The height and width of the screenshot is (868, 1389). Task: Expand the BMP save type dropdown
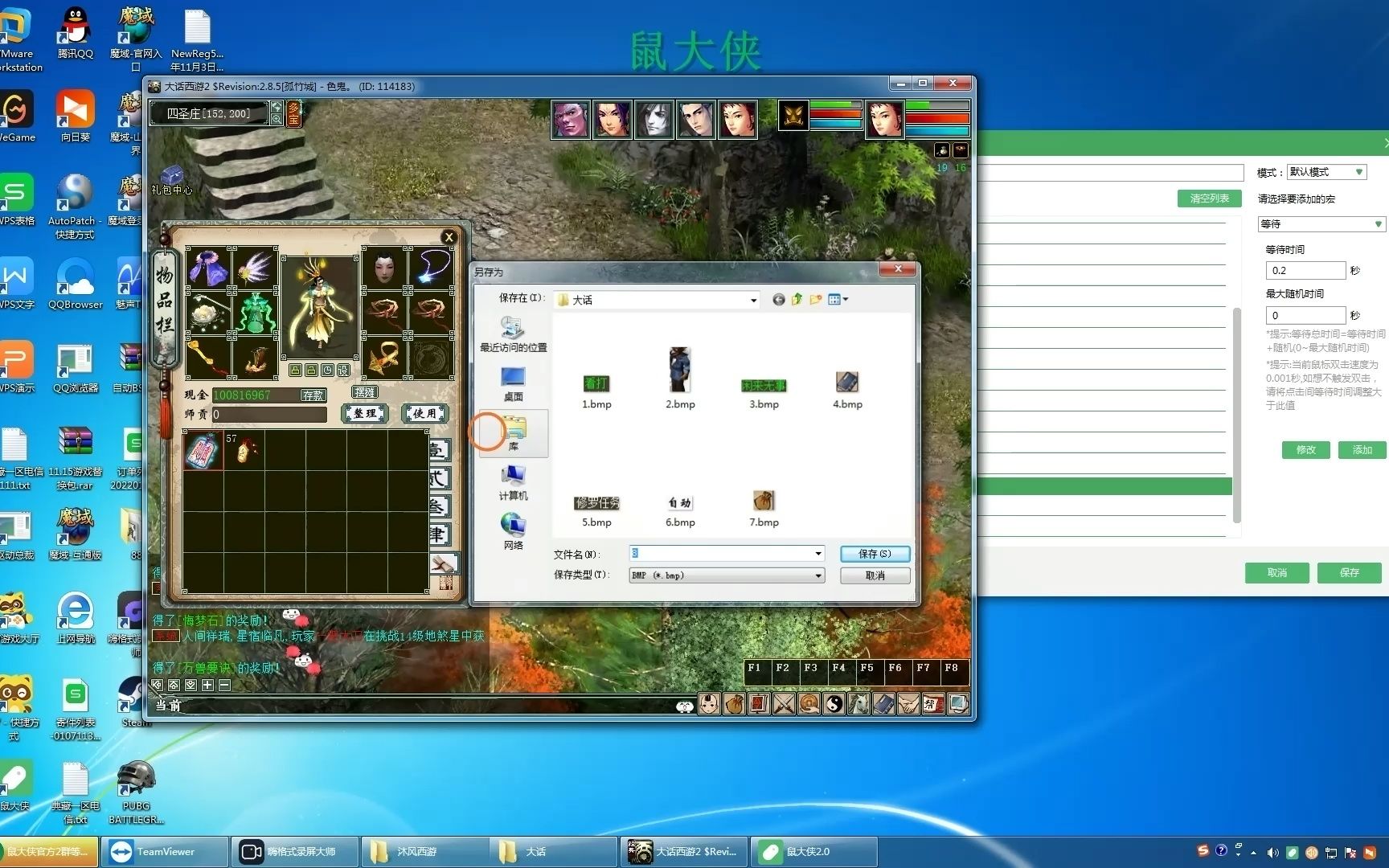[818, 575]
